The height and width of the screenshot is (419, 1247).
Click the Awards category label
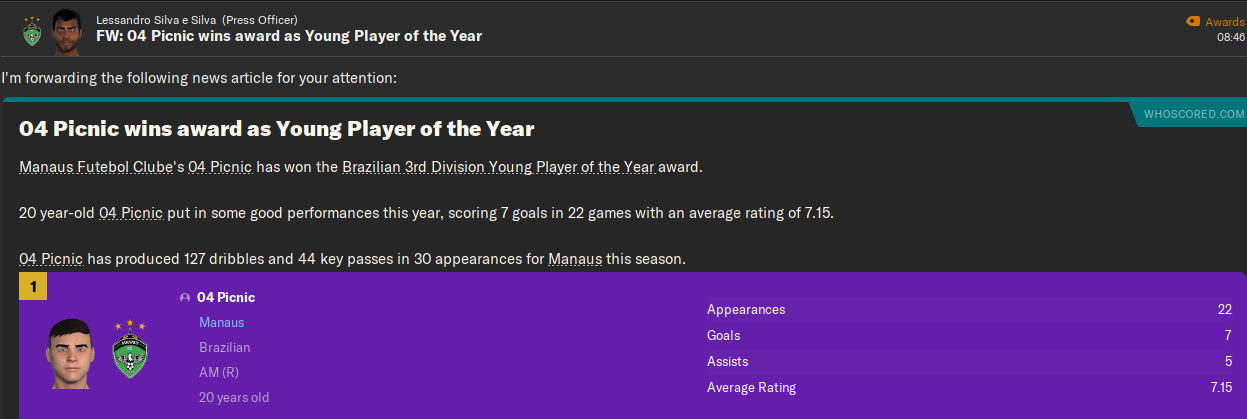[1224, 21]
